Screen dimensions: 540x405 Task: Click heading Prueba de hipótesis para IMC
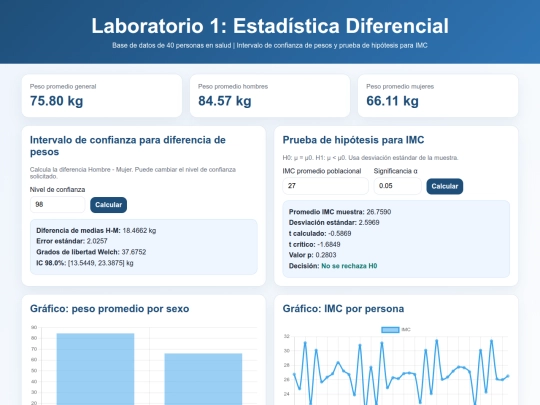(x=353, y=140)
